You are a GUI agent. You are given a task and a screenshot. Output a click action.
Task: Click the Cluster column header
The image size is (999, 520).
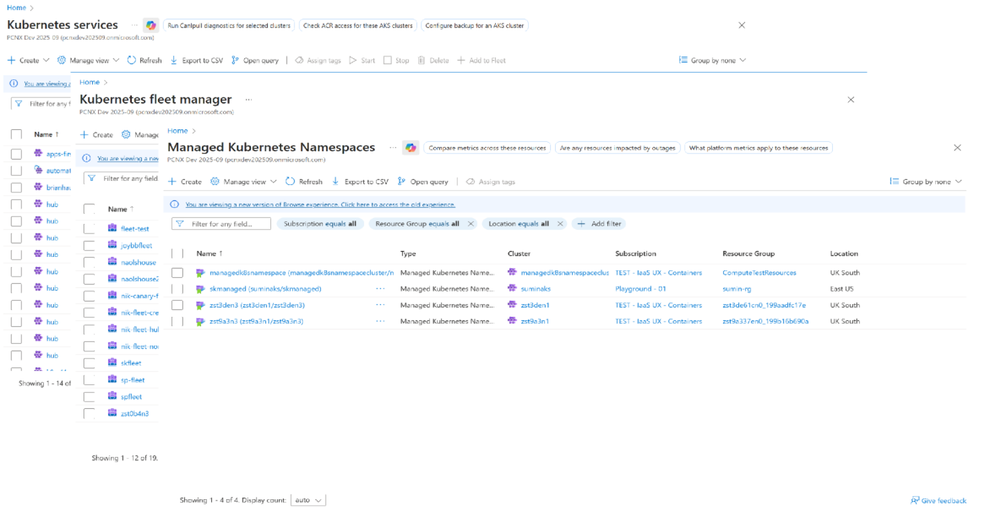click(x=519, y=254)
